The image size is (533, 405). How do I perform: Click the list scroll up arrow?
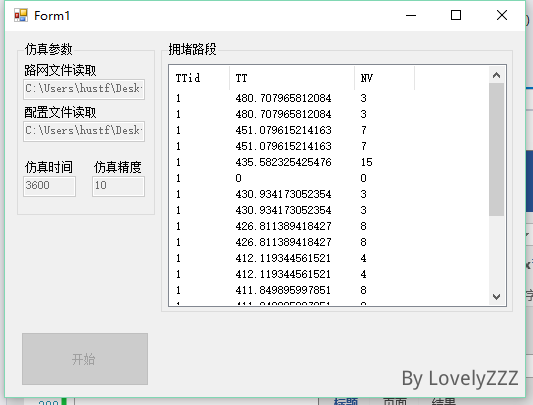coord(496,75)
